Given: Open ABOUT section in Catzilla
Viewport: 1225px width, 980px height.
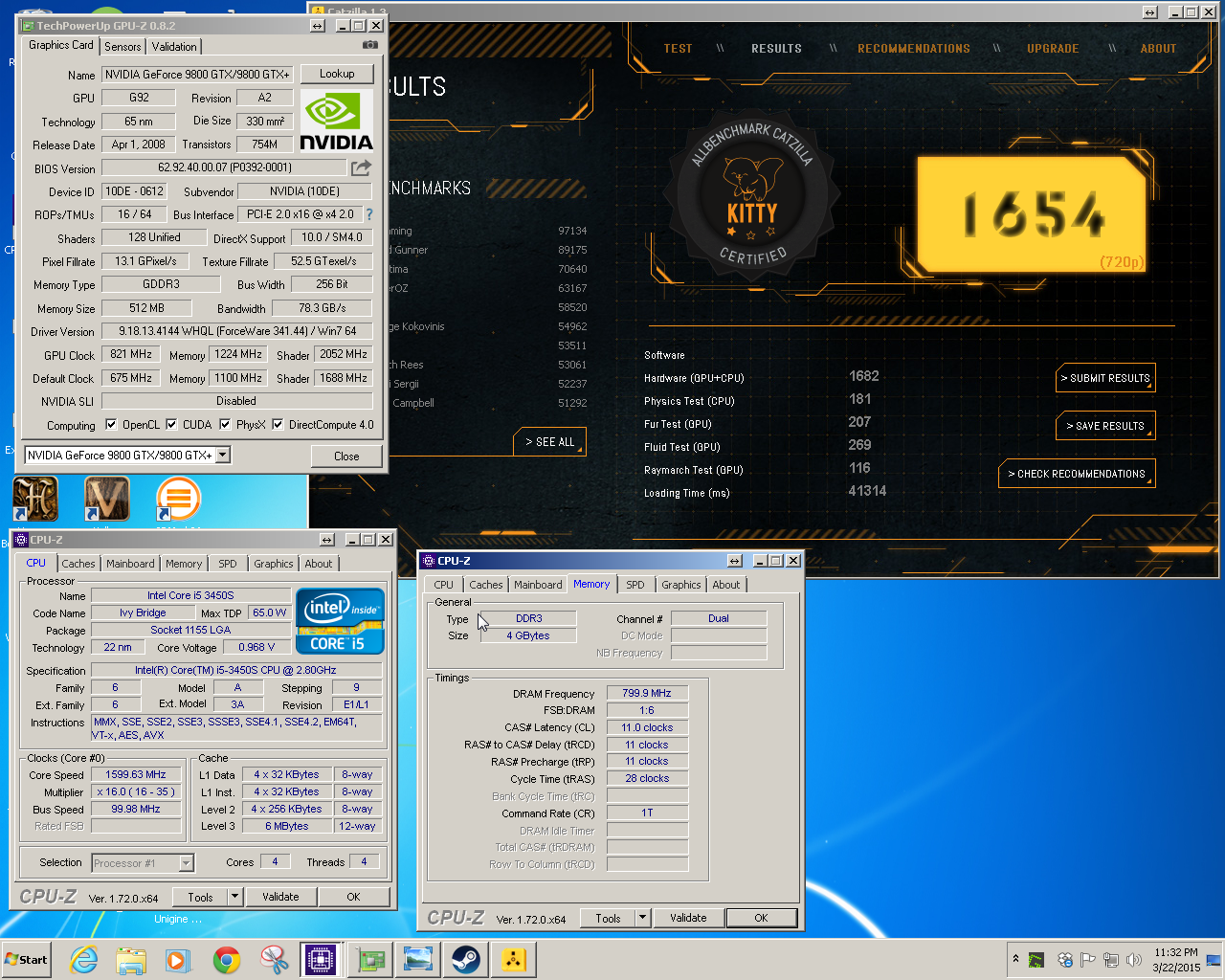Looking at the screenshot, I should coord(1158,49).
